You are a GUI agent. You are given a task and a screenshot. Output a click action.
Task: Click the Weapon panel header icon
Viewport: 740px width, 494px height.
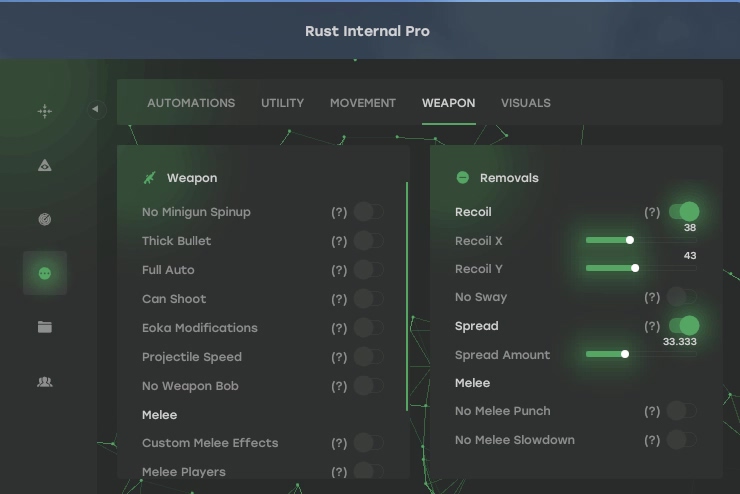(x=150, y=178)
